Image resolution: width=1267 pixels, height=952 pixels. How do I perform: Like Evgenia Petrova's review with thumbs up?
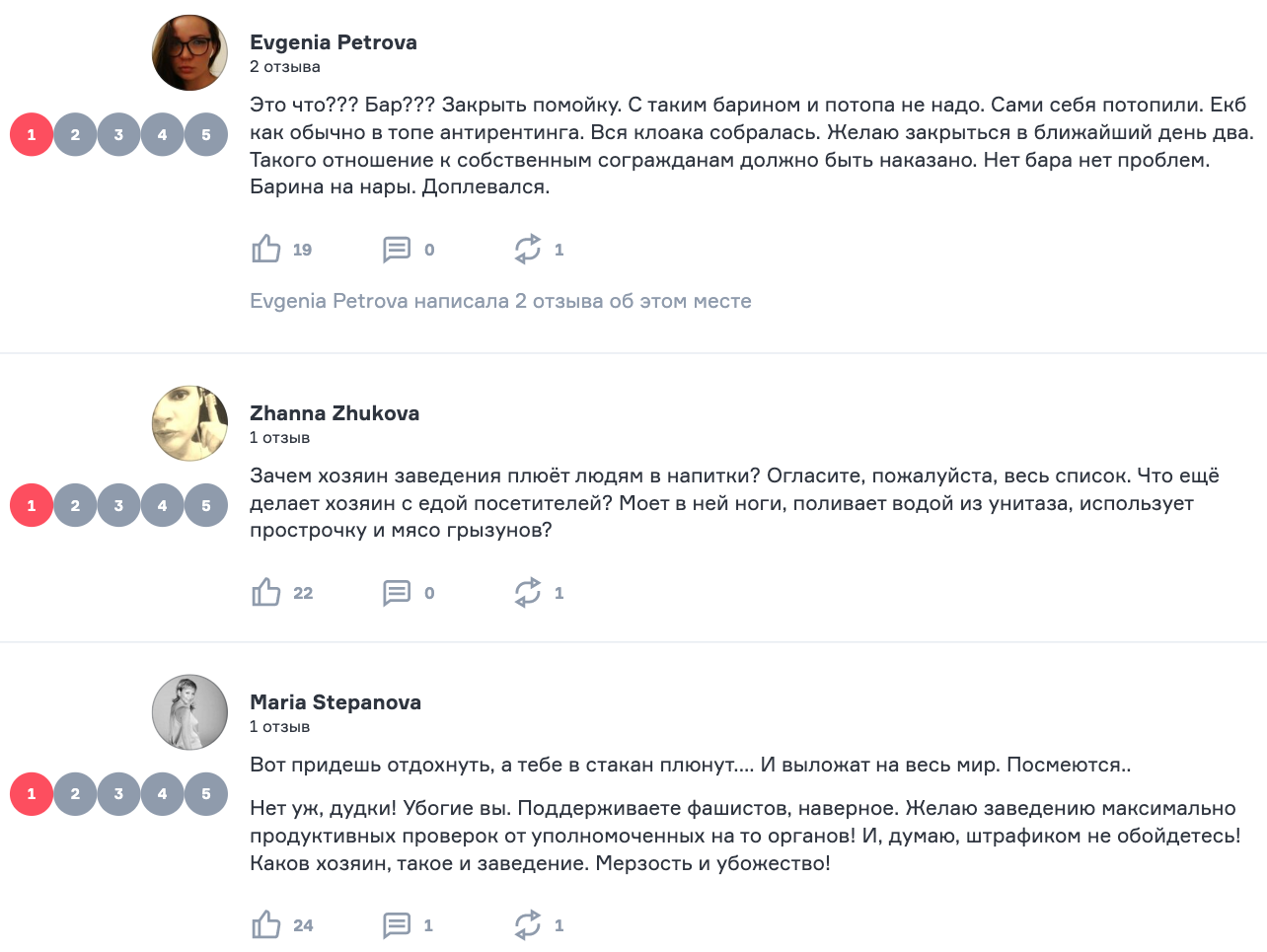coord(266,249)
